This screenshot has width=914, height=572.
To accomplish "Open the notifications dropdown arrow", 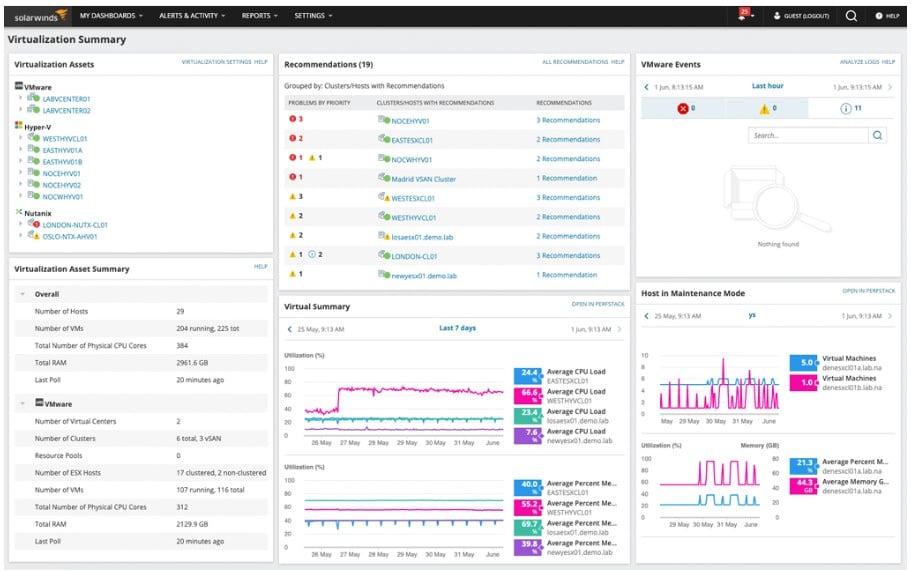I will click(753, 16).
